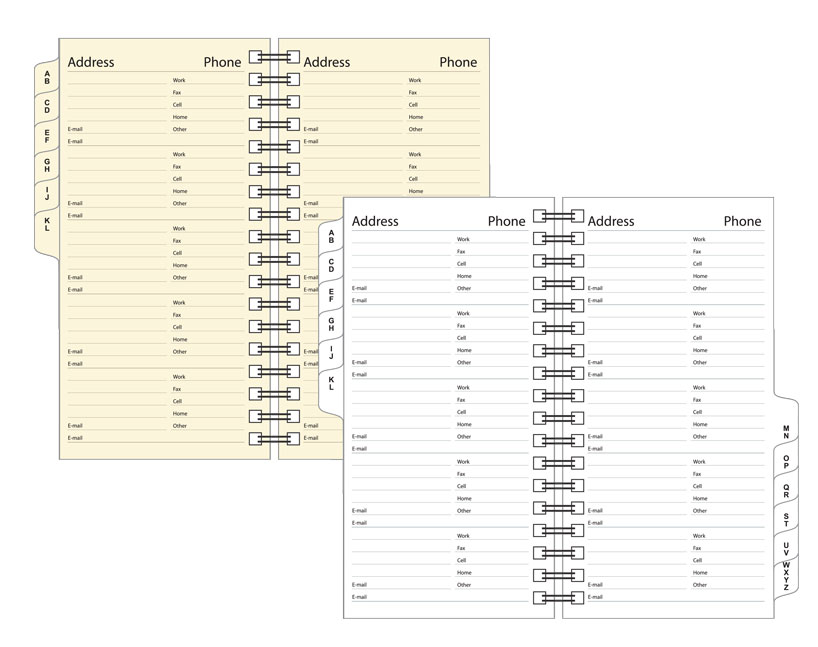Open the E F tab on white book
Image resolution: width=818 pixels, height=647 pixels.
pyautogui.click(x=331, y=295)
